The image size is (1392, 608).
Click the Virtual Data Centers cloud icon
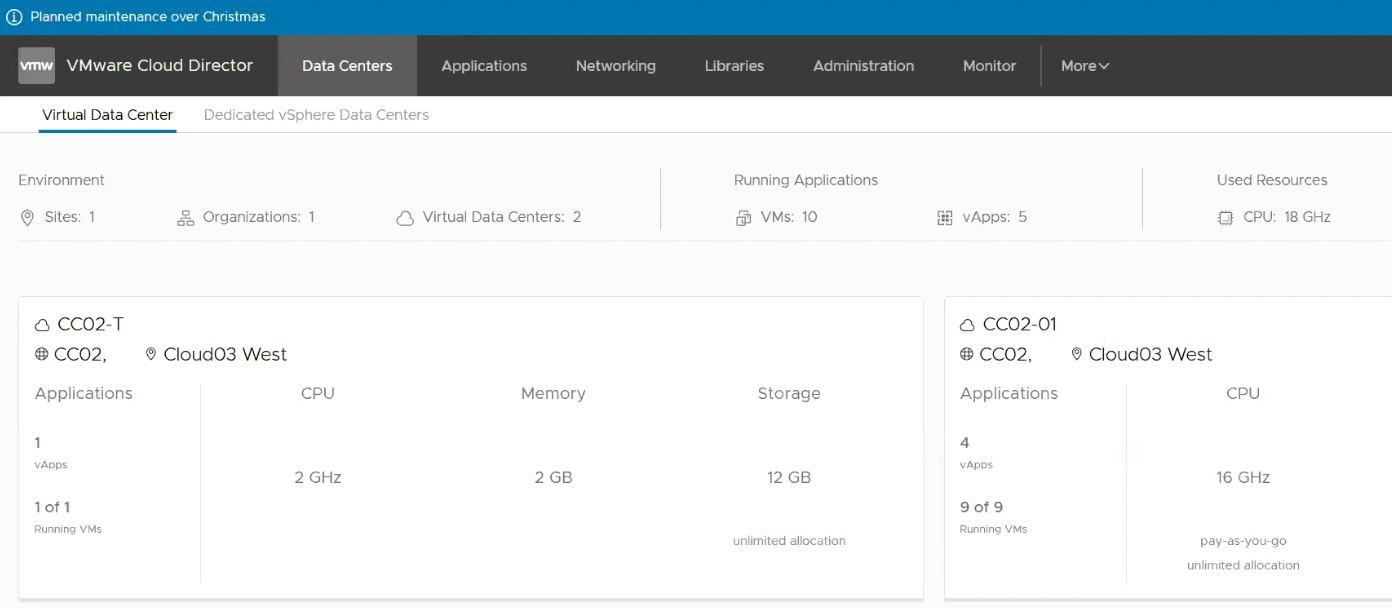pos(404,217)
